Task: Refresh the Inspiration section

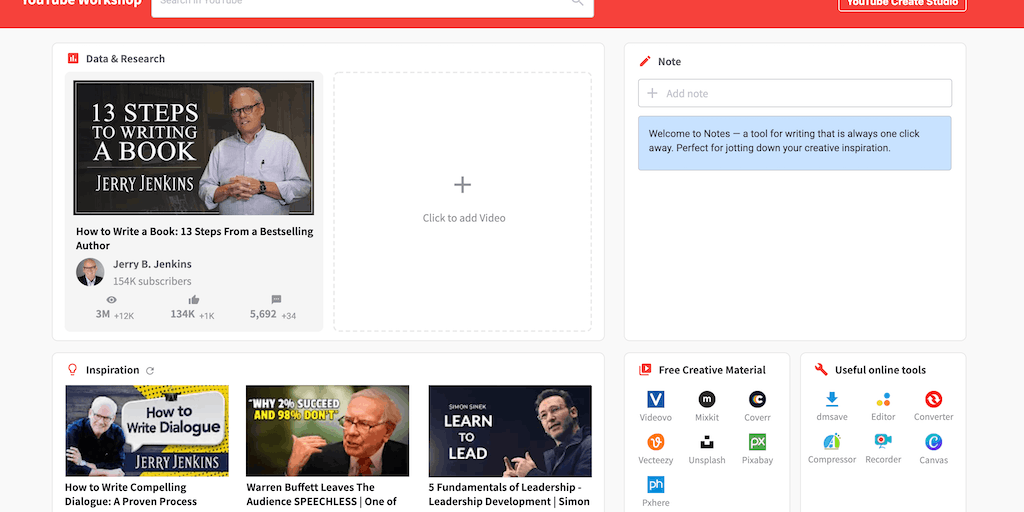Action: click(150, 371)
